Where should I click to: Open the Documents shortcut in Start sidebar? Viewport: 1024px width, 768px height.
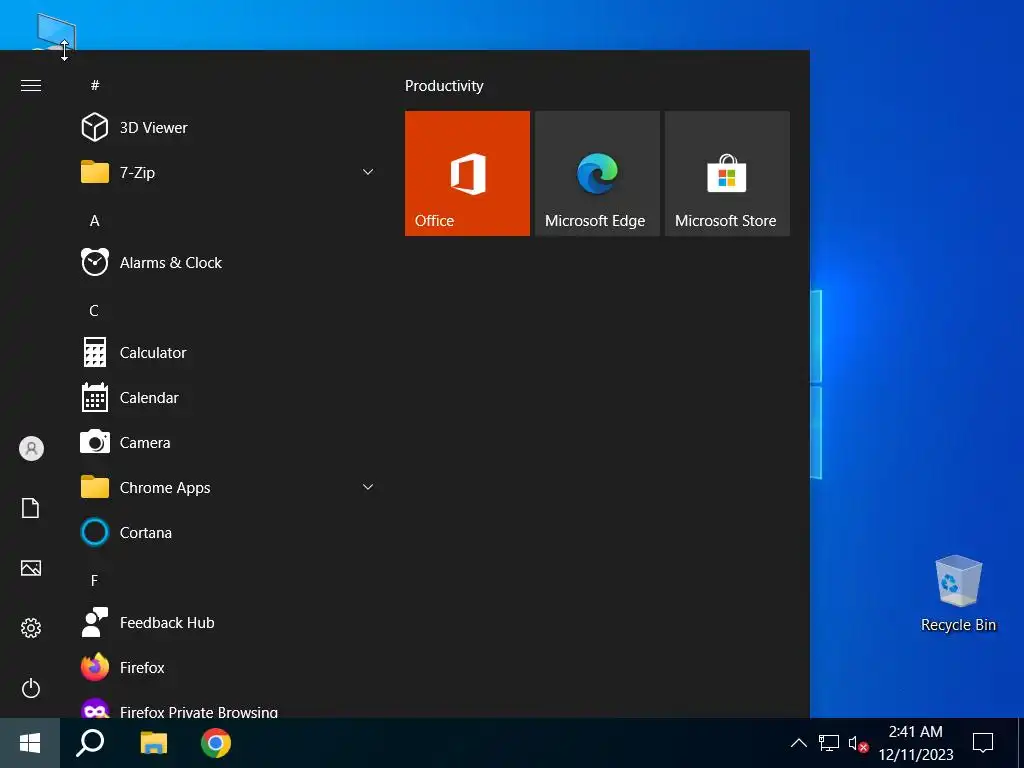click(x=31, y=508)
